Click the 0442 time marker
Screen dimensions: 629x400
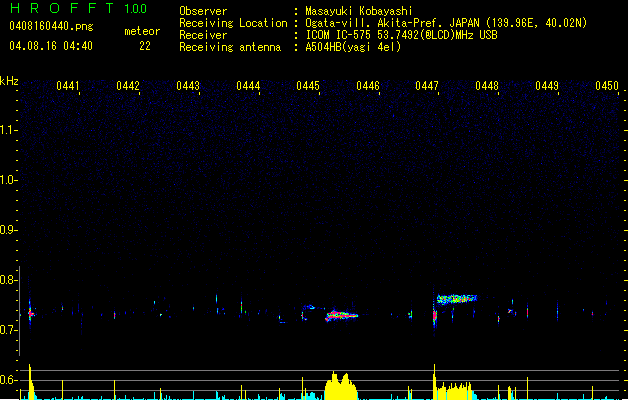pyautogui.click(x=128, y=86)
